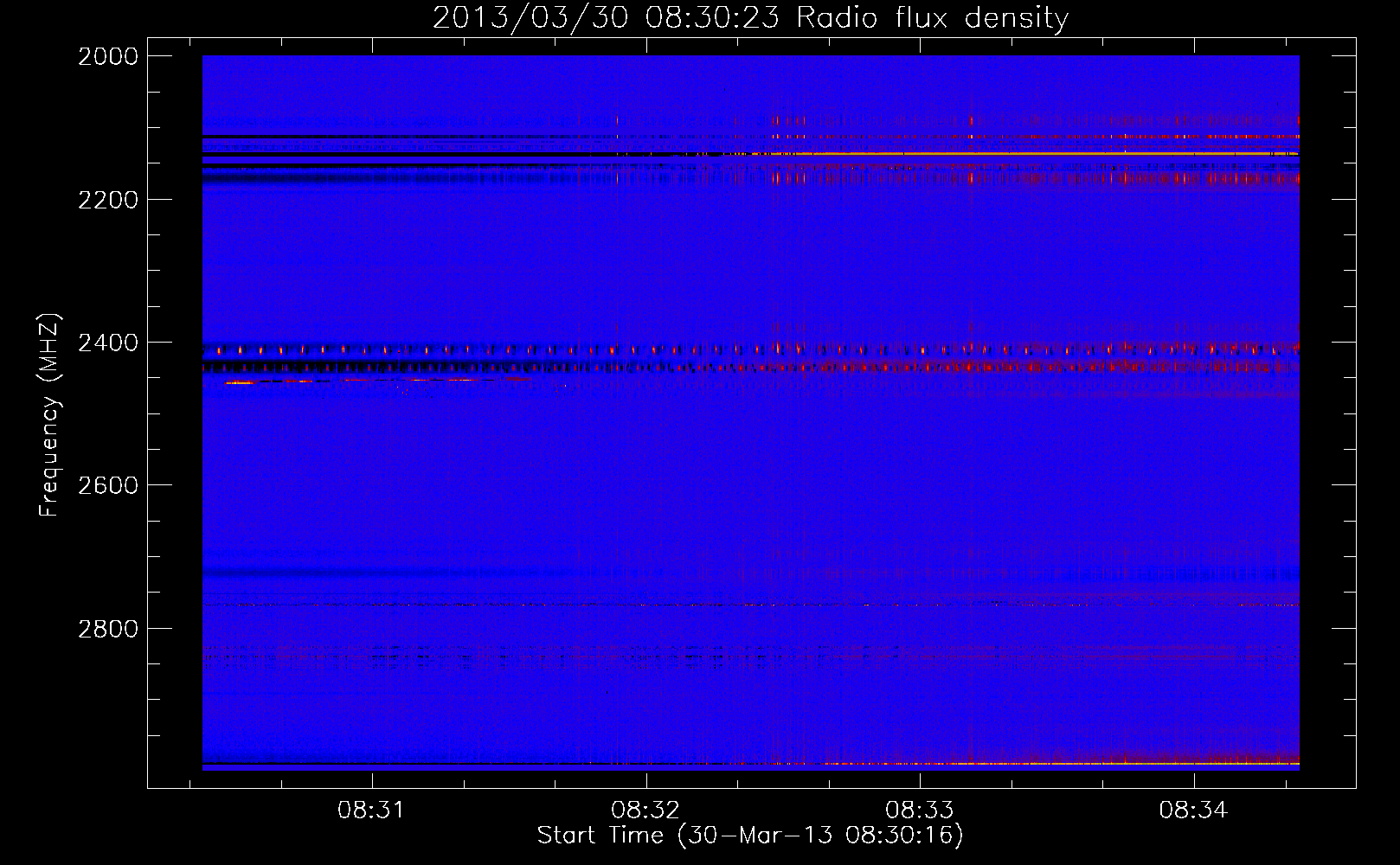Click the 2800 frequency axis label

109,628
